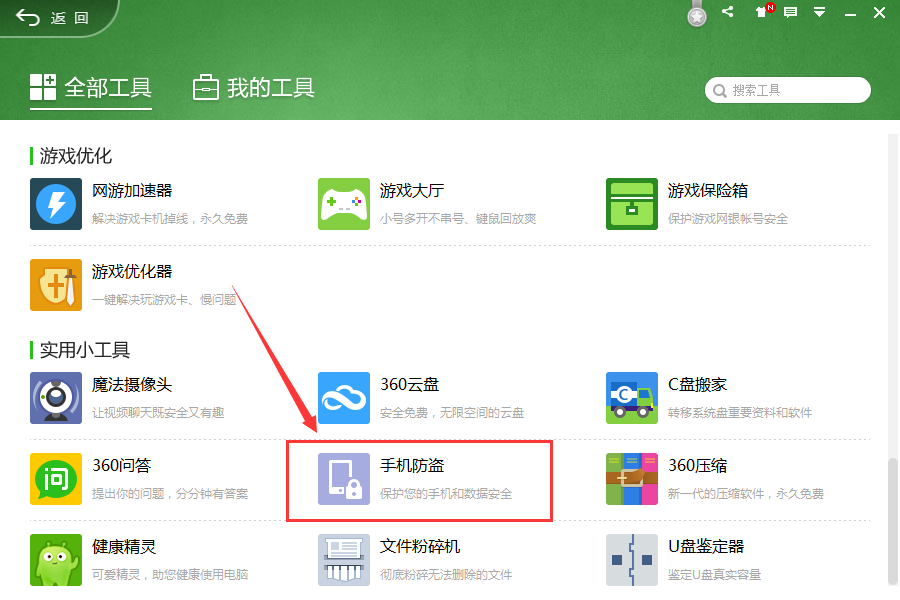This screenshot has height=600, width=900.
Task: Switch to 我的工具 tab
Action: [253, 88]
